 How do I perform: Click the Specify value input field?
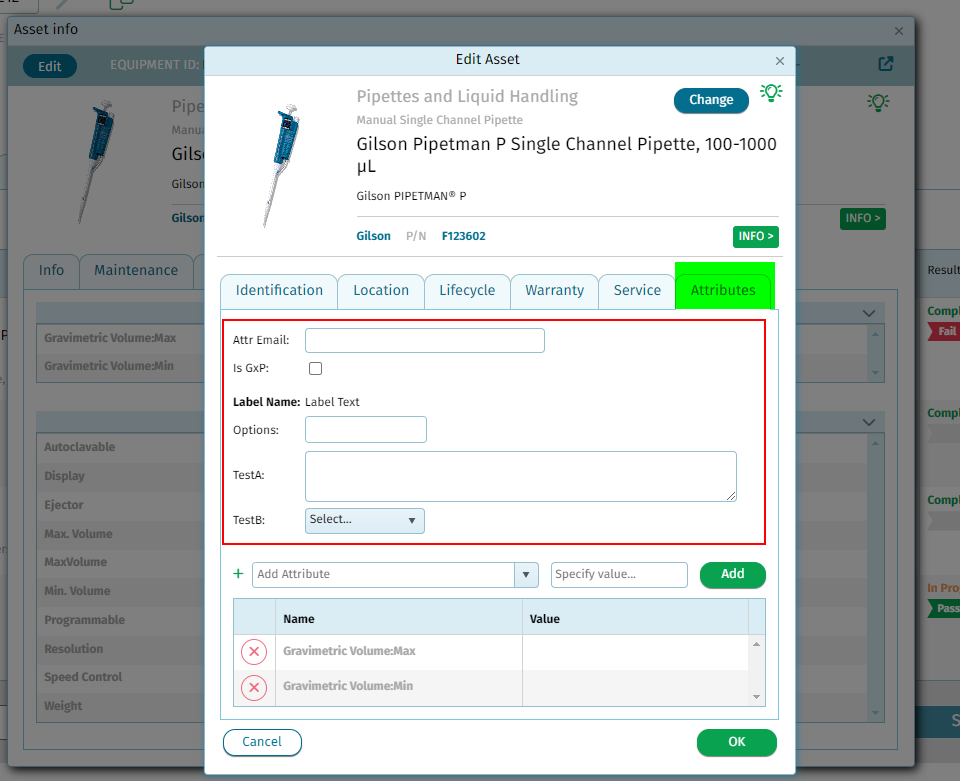619,575
